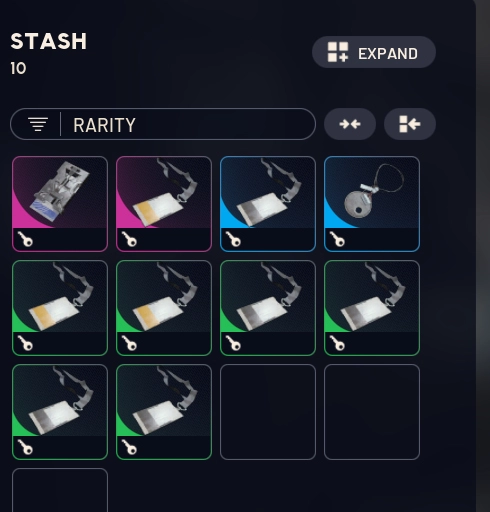This screenshot has width=490, height=512.
Task: Click the auto-arrange grid arrow button
Action: (x=410, y=124)
